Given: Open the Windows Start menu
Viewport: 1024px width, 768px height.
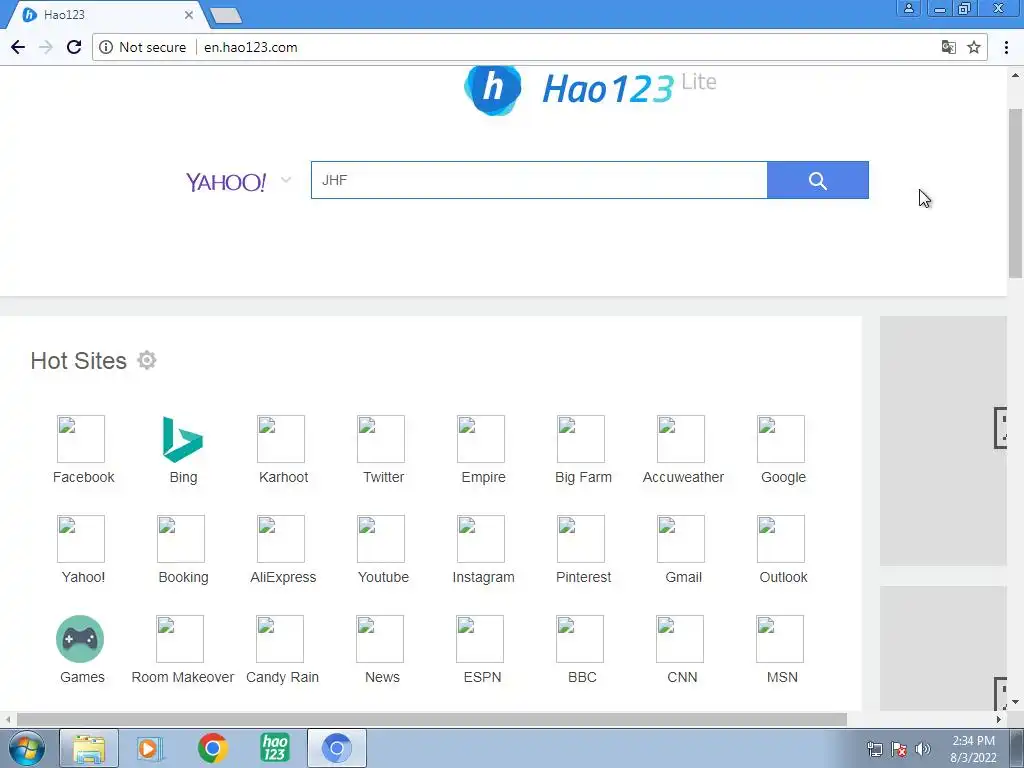Looking at the screenshot, I should 26,748.
